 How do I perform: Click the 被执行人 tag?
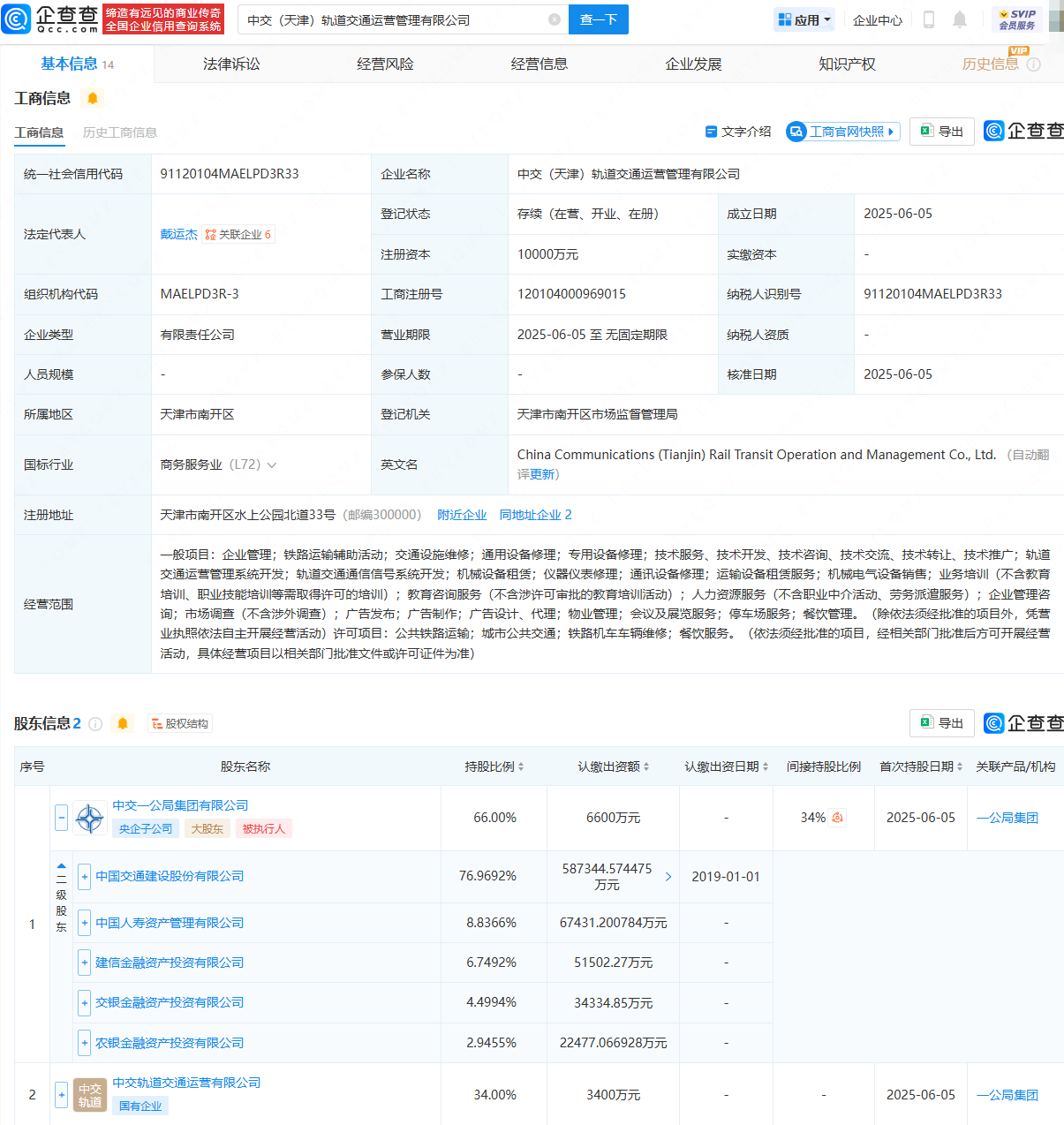tap(263, 828)
